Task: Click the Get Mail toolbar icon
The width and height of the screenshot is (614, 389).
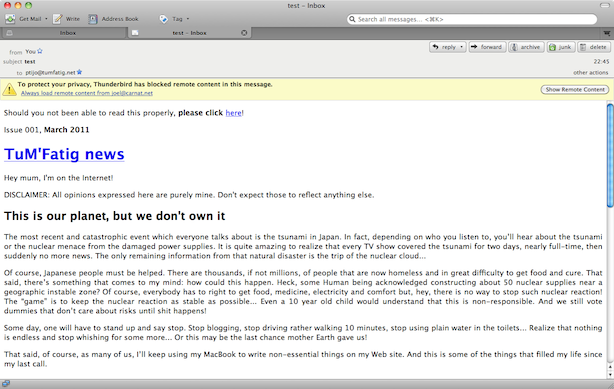Action: pos(10,19)
